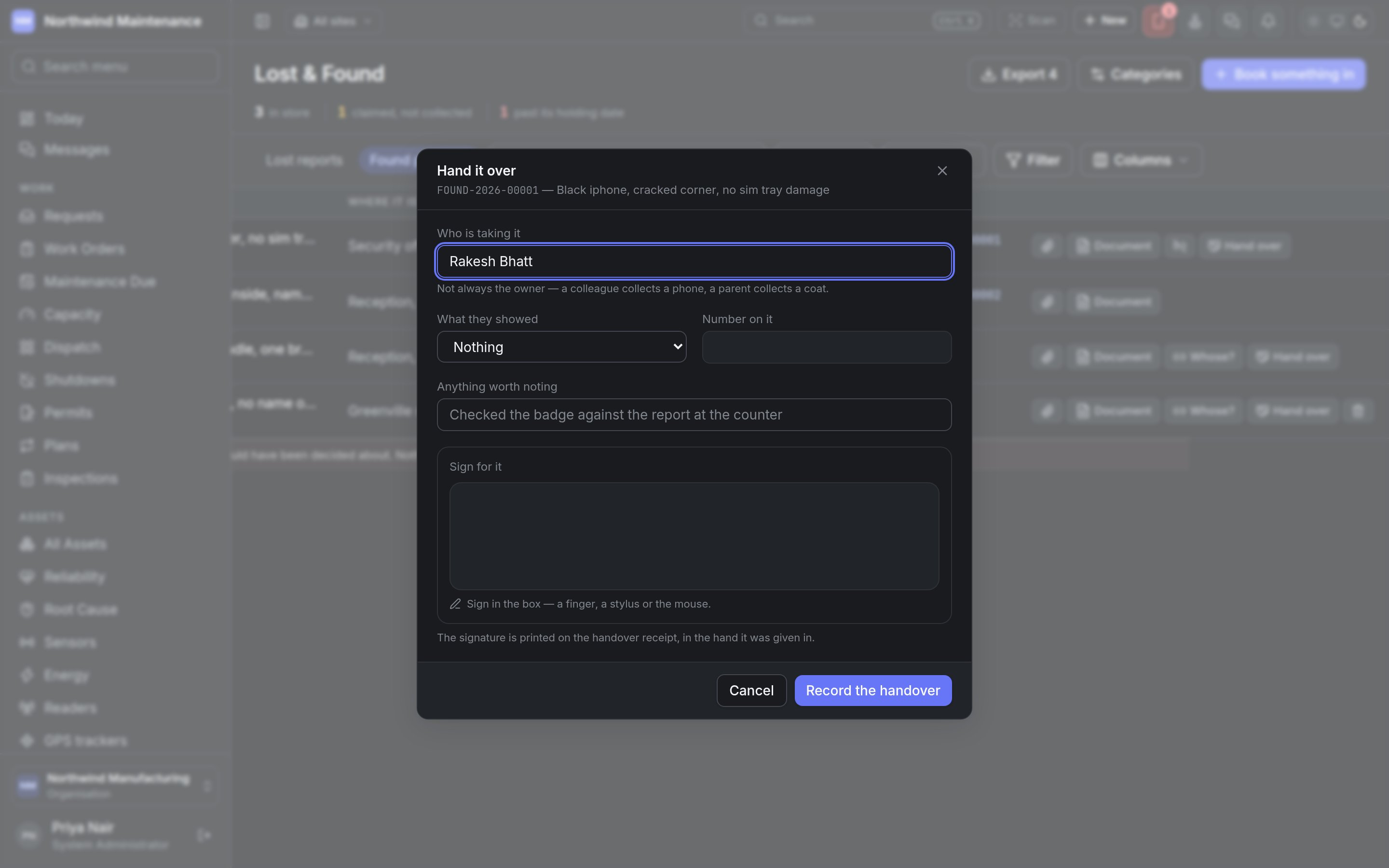Viewport: 1389px width, 868px height.
Task: Click the All Assets sidebar icon
Action: 27,543
